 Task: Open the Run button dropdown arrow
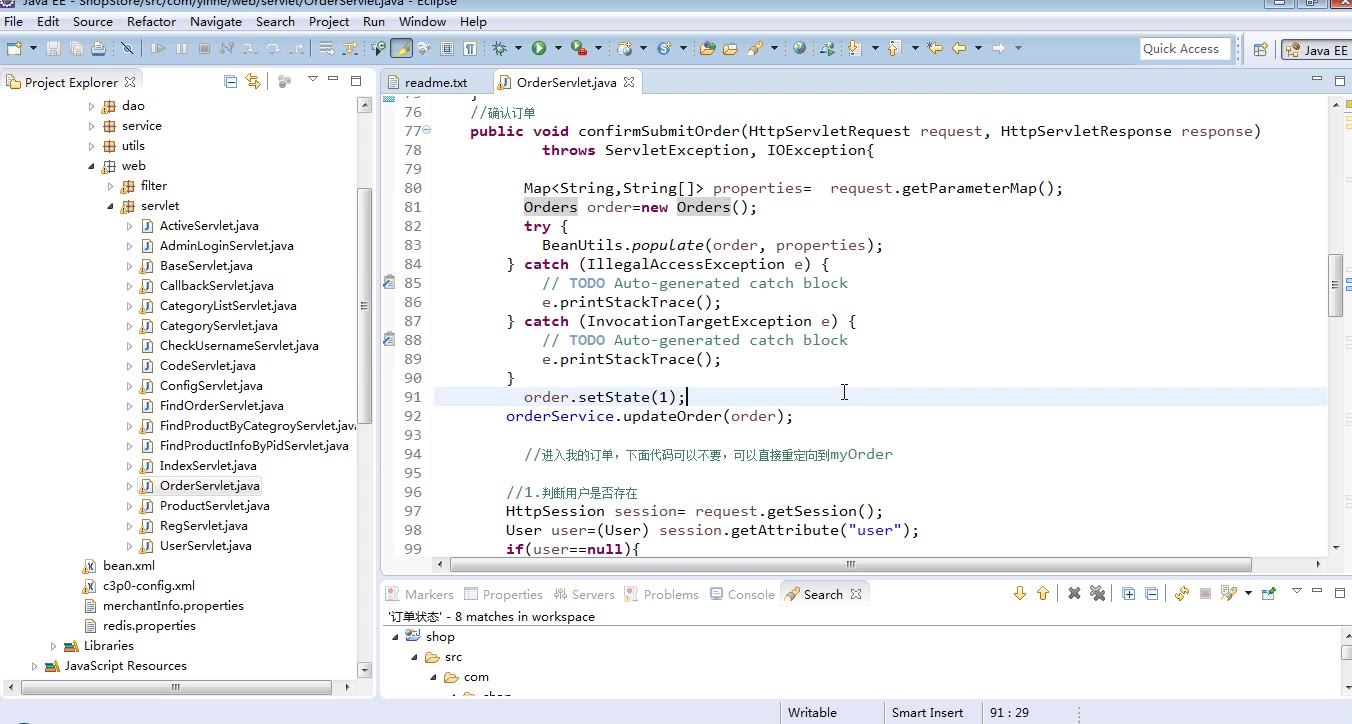(x=556, y=48)
